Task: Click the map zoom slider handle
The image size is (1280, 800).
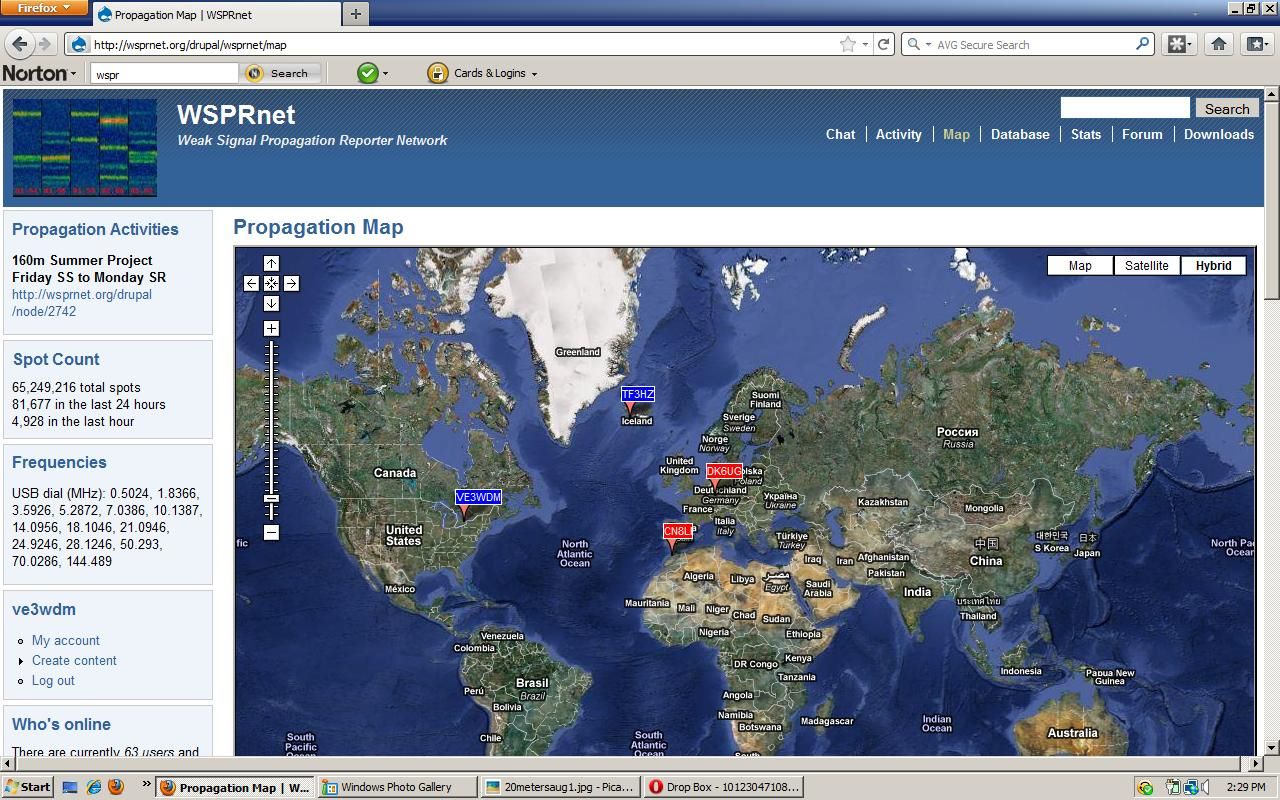Action: click(271, 498)
